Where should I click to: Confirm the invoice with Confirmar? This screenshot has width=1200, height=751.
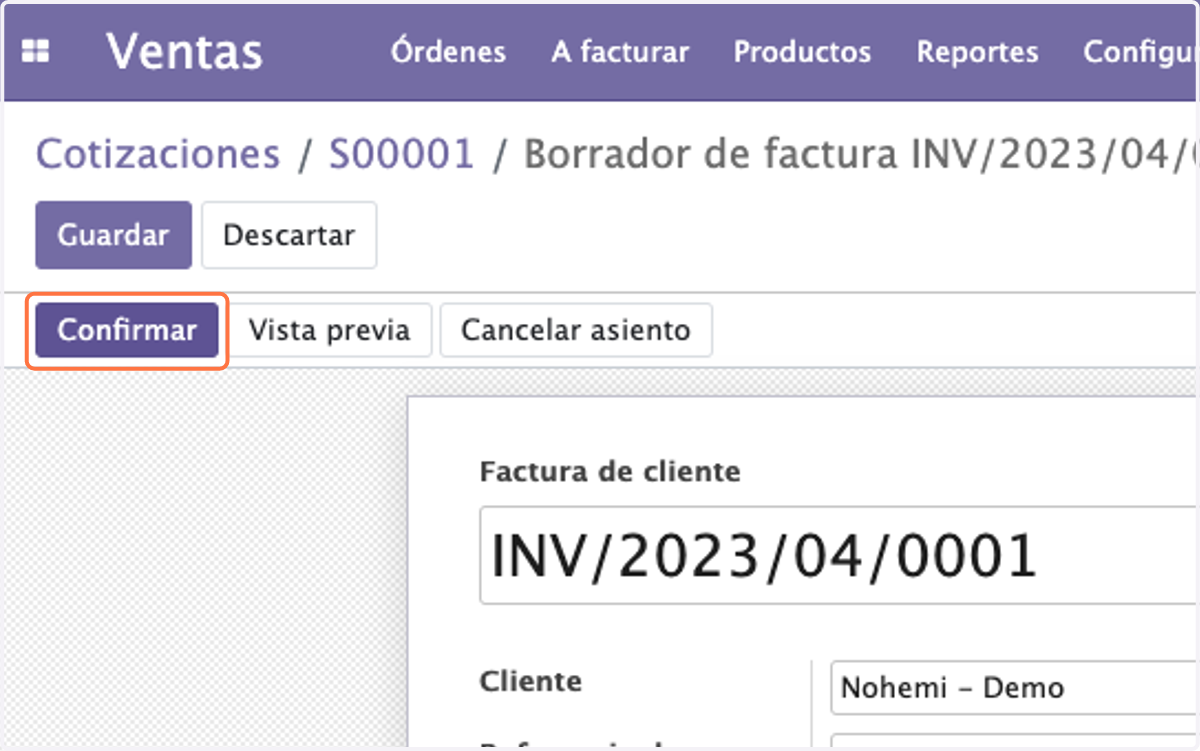(127, 330)
